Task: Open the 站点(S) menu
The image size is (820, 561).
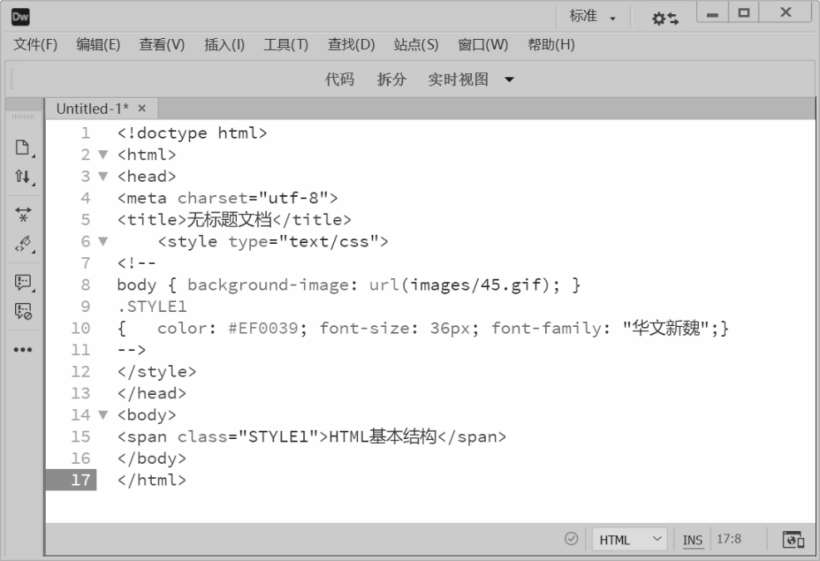Action: click(415, 45)
